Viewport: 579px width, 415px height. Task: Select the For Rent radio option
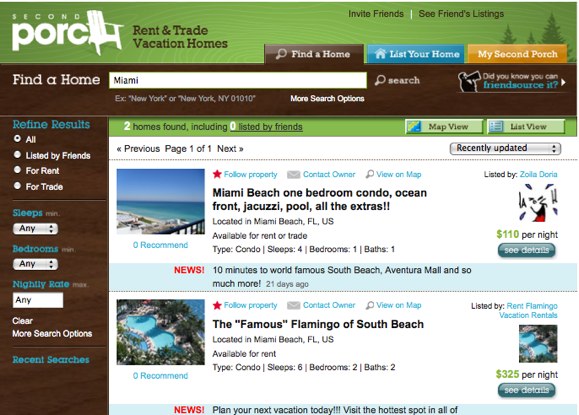[17, 170]
